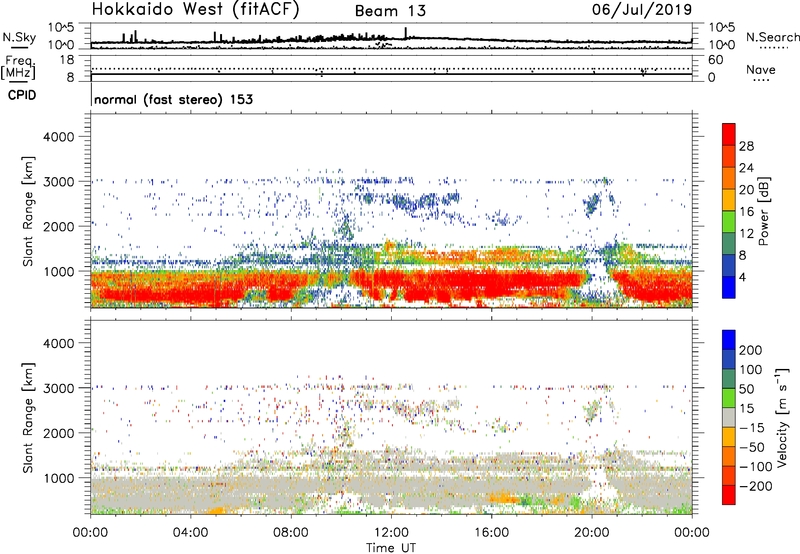Click the '04:00' time axis label

pos(191,533)
